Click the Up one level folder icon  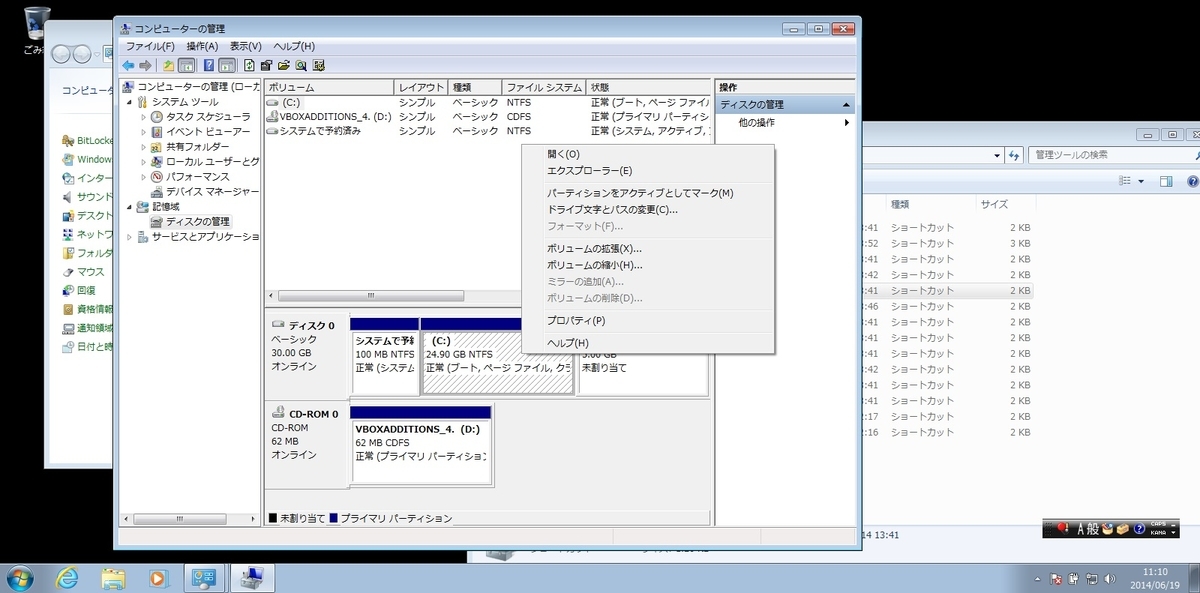click(169, 65)
